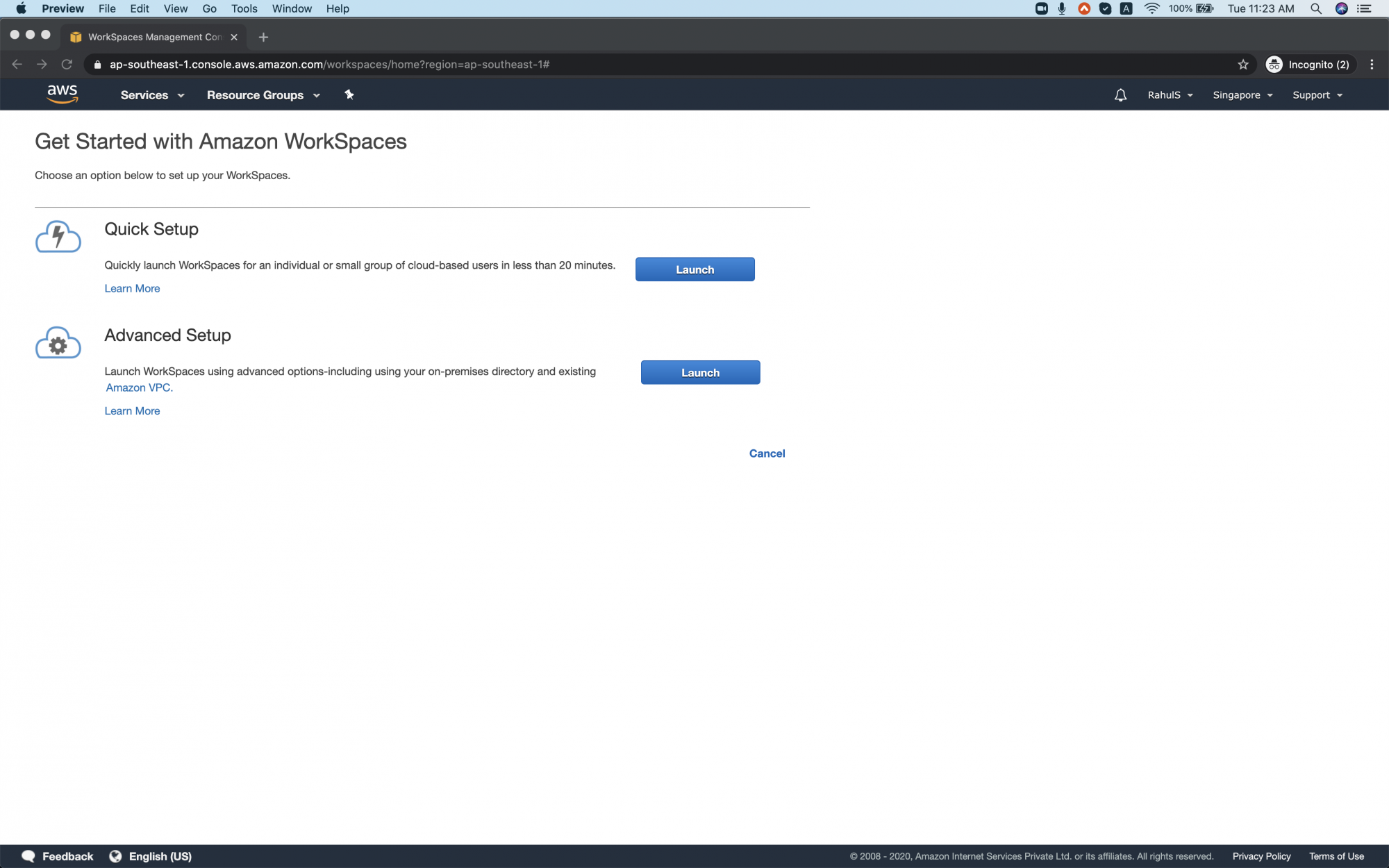The width and height of the screenshot is (1389, 868).
Task: Click Launch for Quick Setup
Action: pyautogui.click(x=694, y=269)
